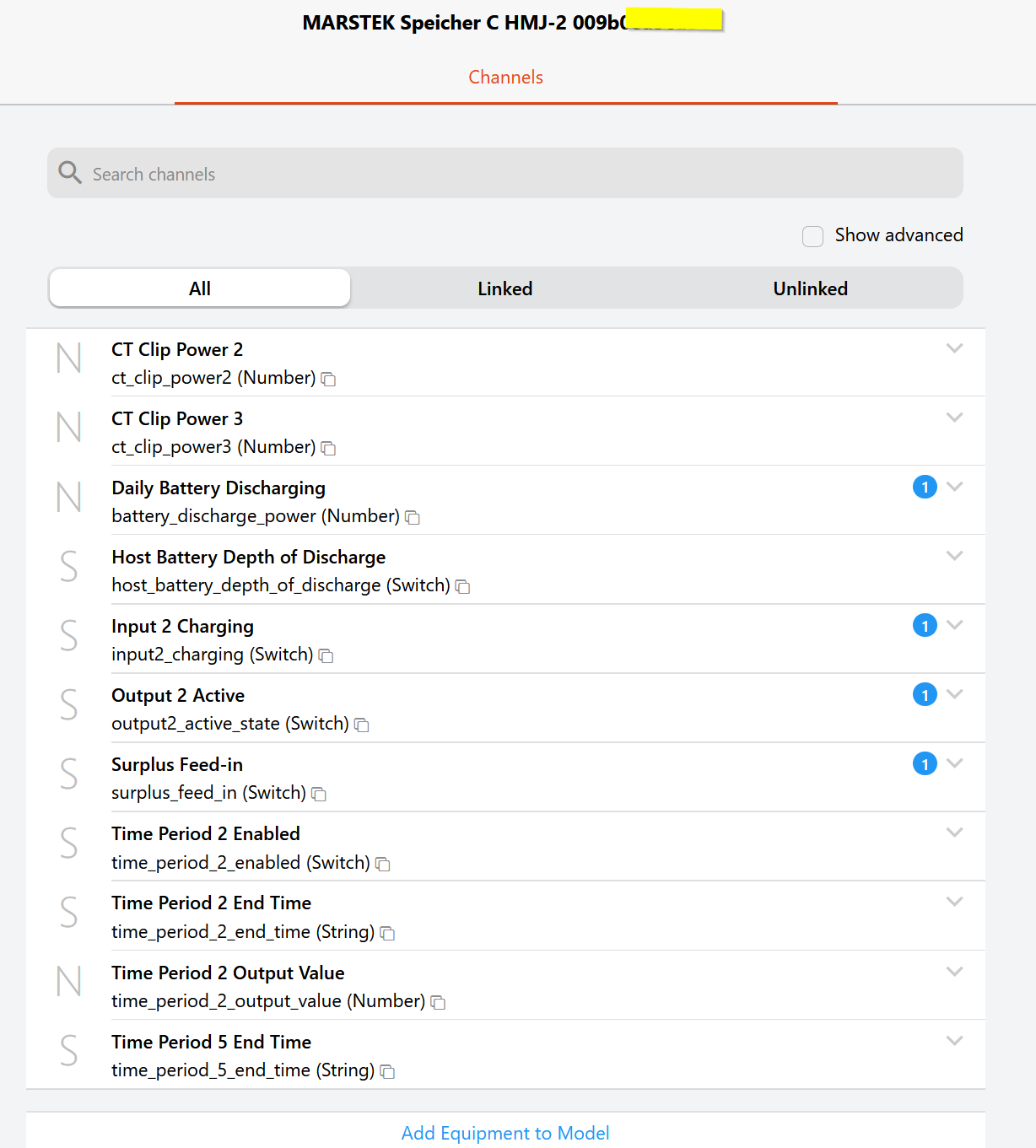Image resolution: width=1036 pixels, height=1148 pixels.
Task: Select CT Clip Power 3 channel title
Action: (177, 418)
